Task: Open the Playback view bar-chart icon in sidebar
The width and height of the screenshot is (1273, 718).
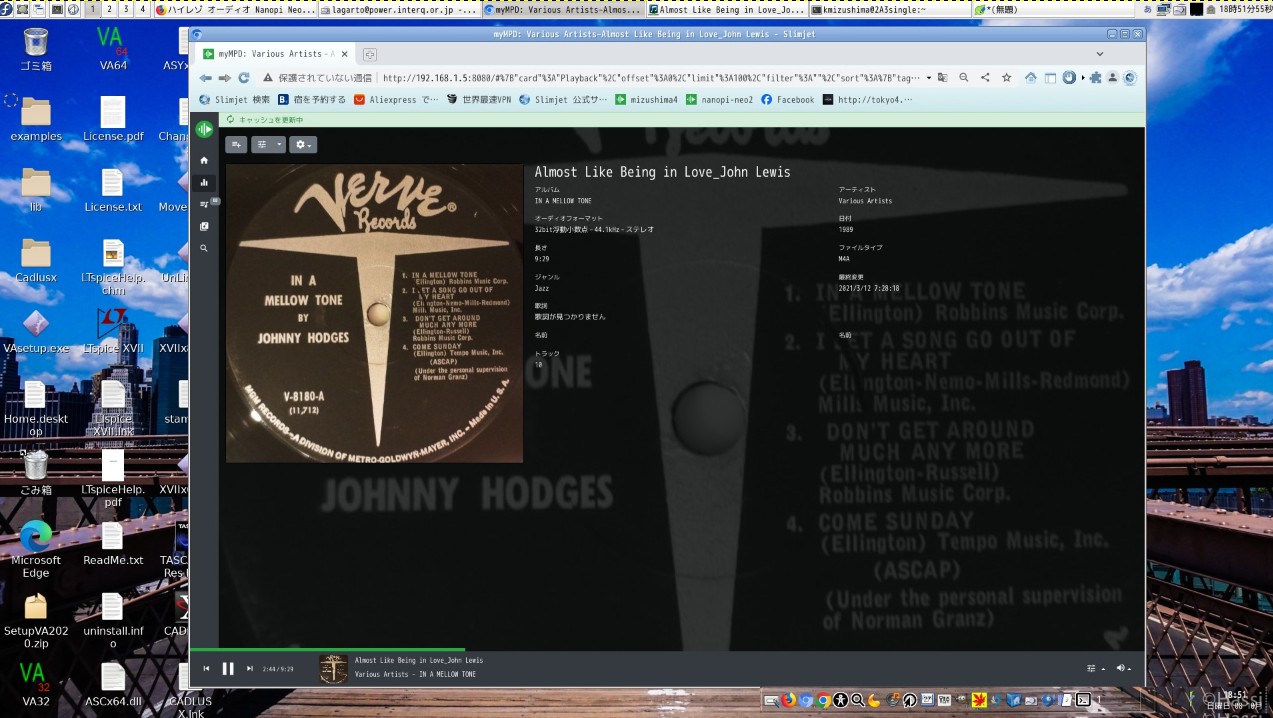Action: pos(204,182)
